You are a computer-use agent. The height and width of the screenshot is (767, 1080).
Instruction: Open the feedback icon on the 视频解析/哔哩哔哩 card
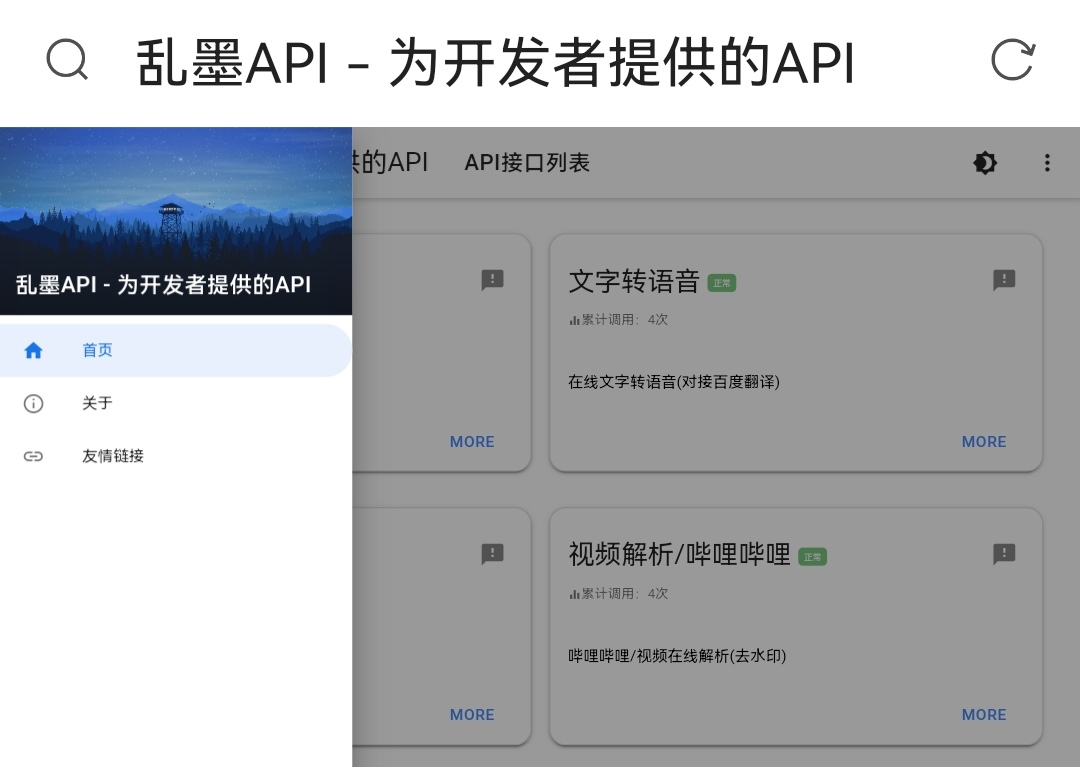[1004, 554]
